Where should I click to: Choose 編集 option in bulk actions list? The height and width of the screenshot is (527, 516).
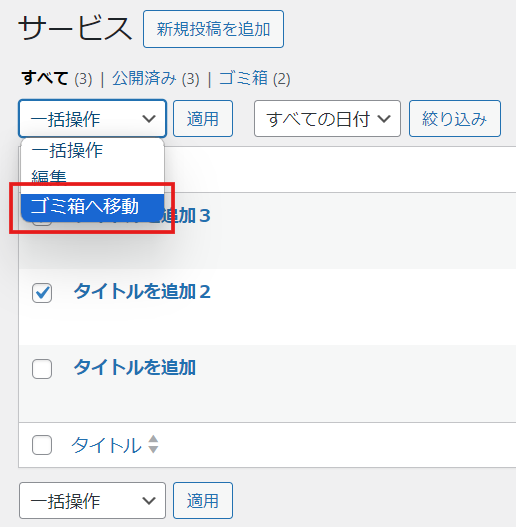[92, 176]
